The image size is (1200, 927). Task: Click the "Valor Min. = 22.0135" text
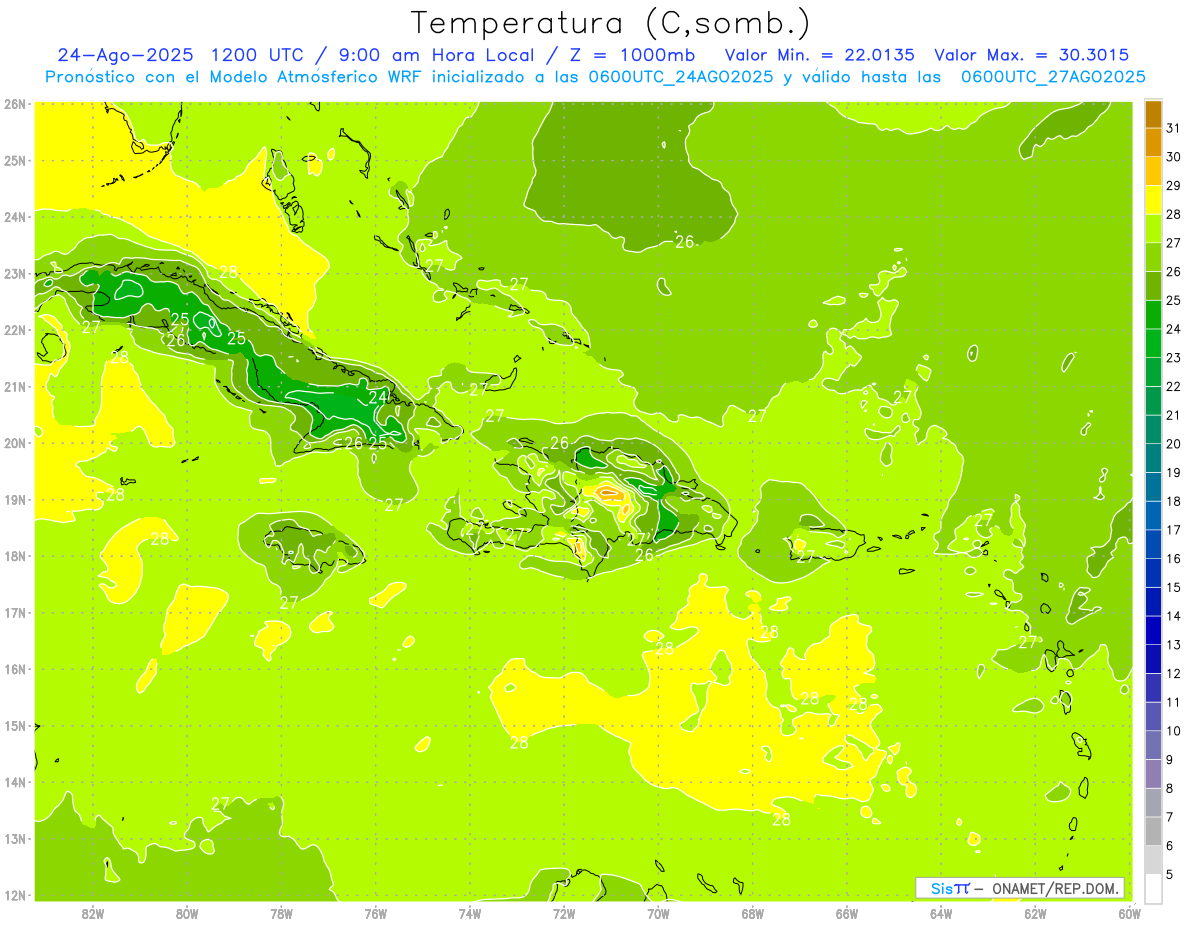click(822, 55)
